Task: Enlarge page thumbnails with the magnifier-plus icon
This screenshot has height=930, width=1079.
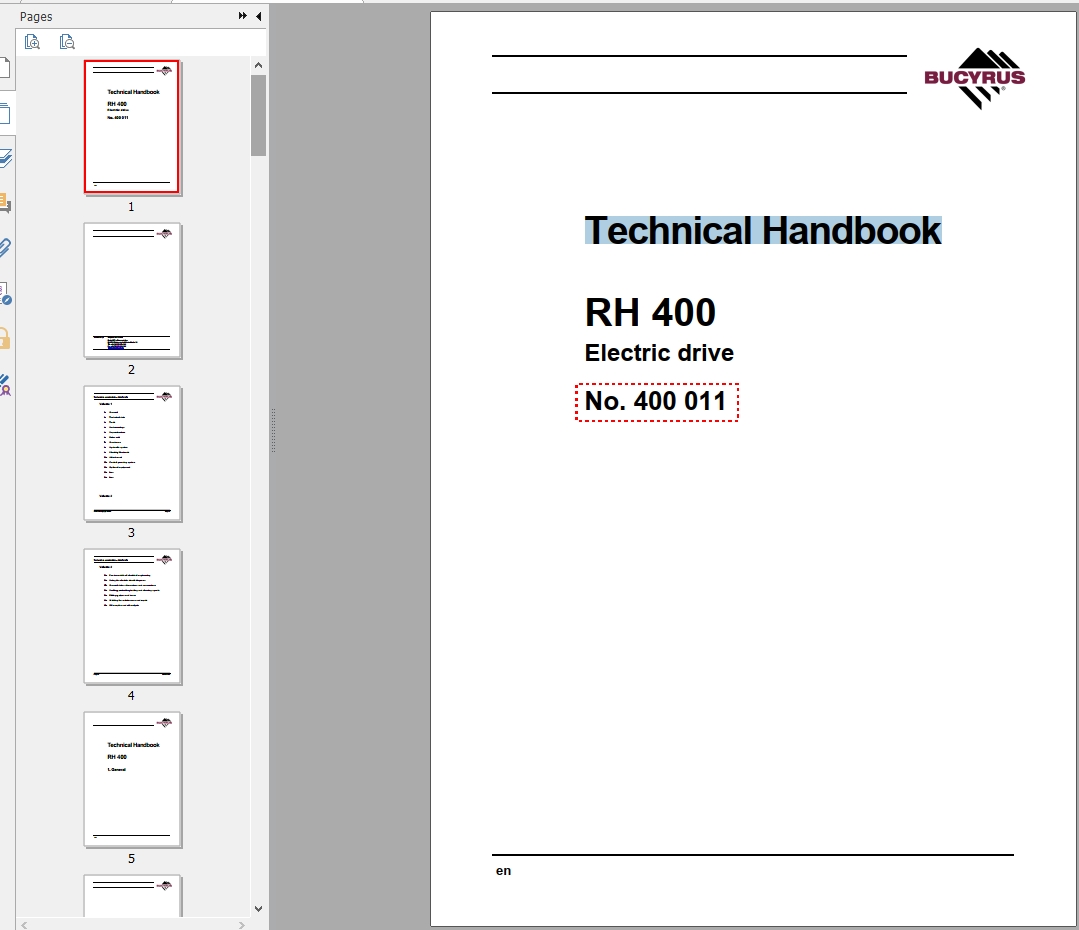Action: [32, 41]
